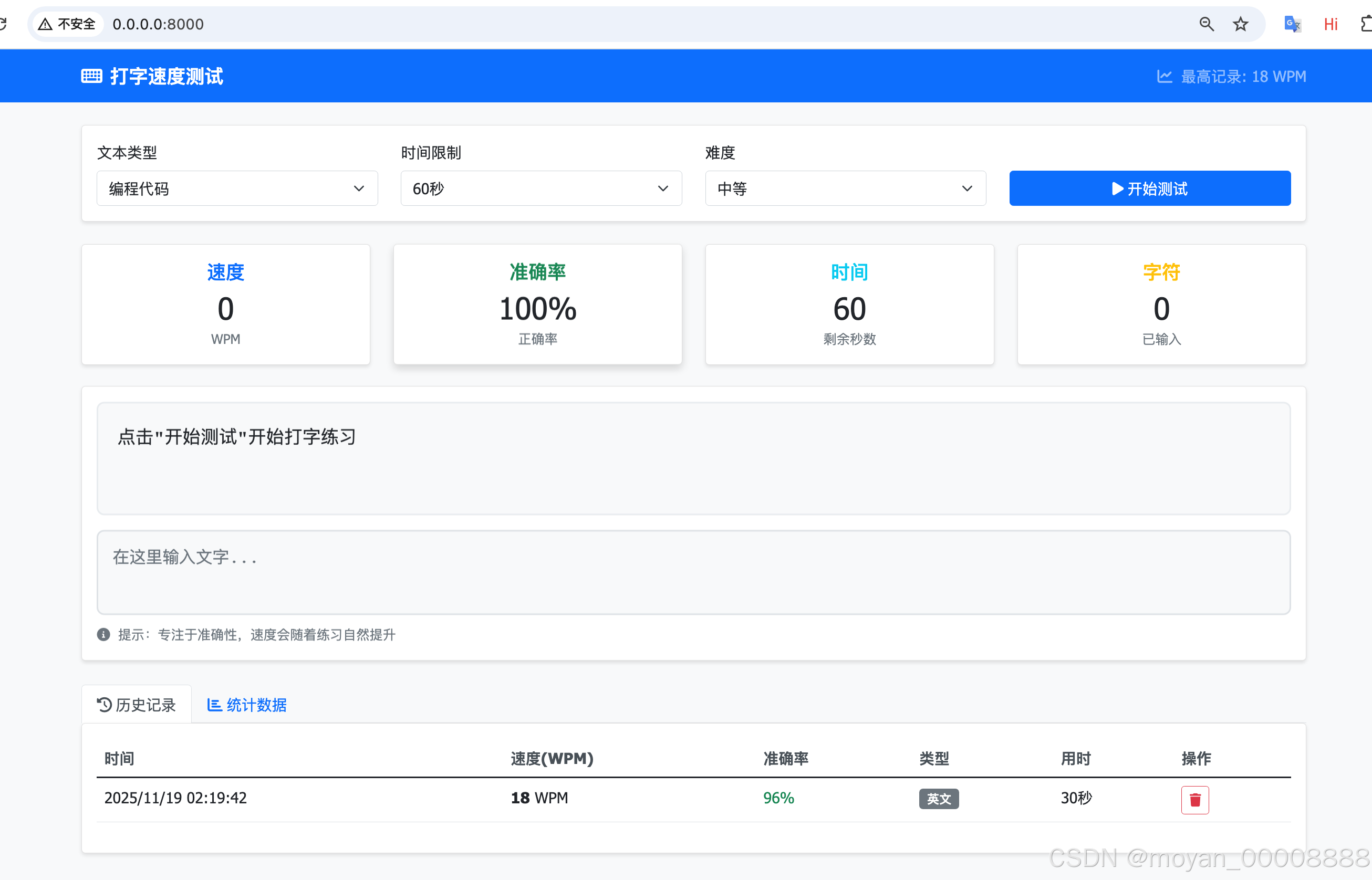Click the red Hi extension icon

1331,24
